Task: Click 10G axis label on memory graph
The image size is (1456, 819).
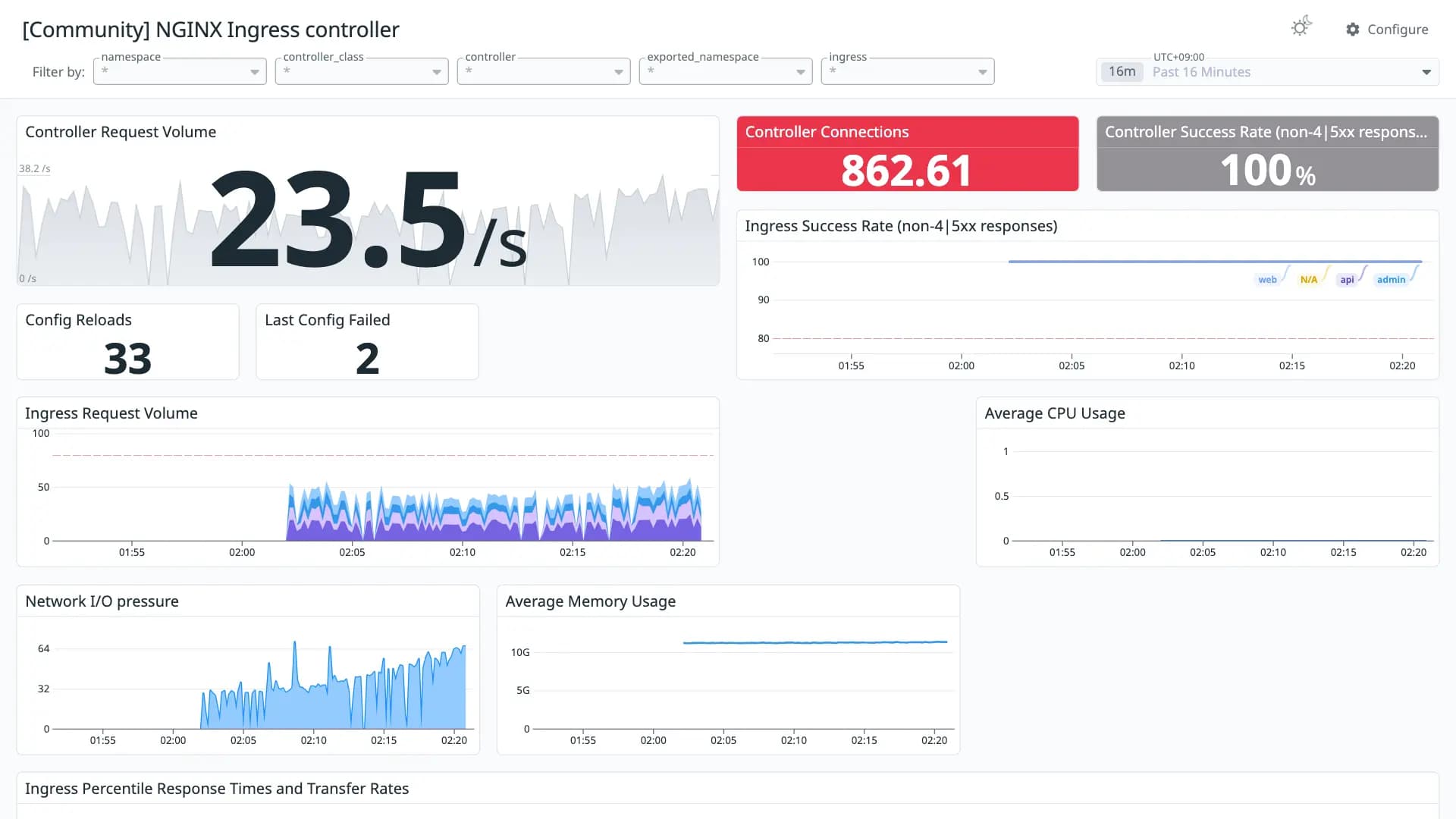Action: 520,652
